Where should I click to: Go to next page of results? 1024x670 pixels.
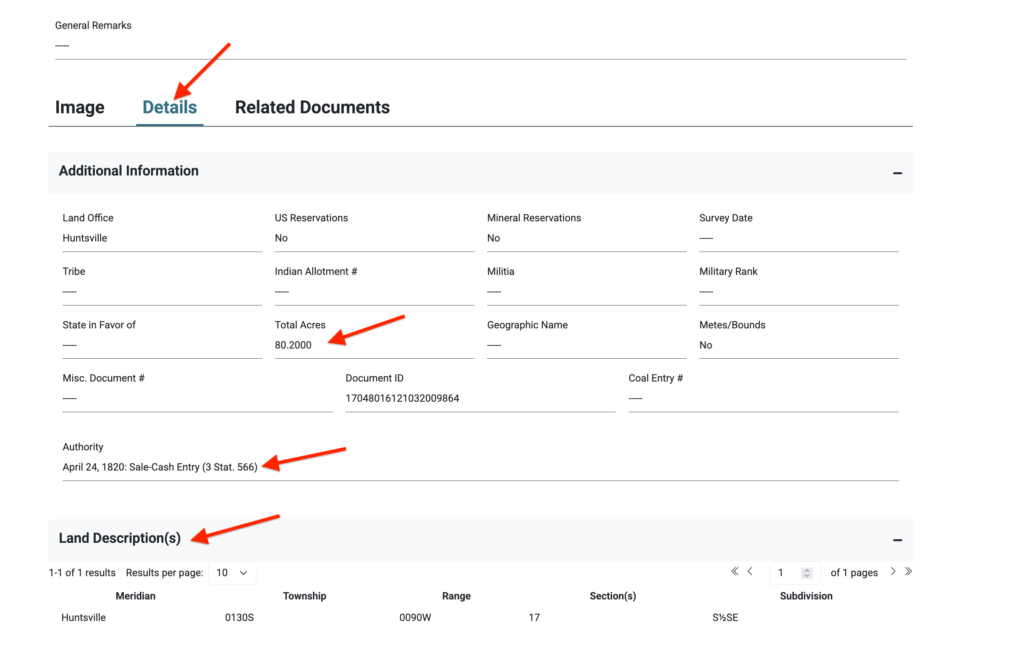point(893,571)
